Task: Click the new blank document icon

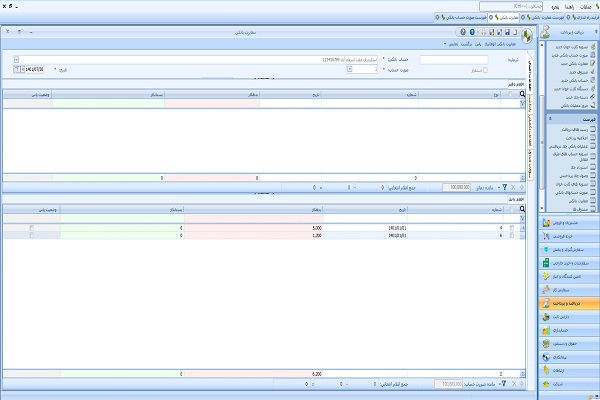Action: coord(515,32)
